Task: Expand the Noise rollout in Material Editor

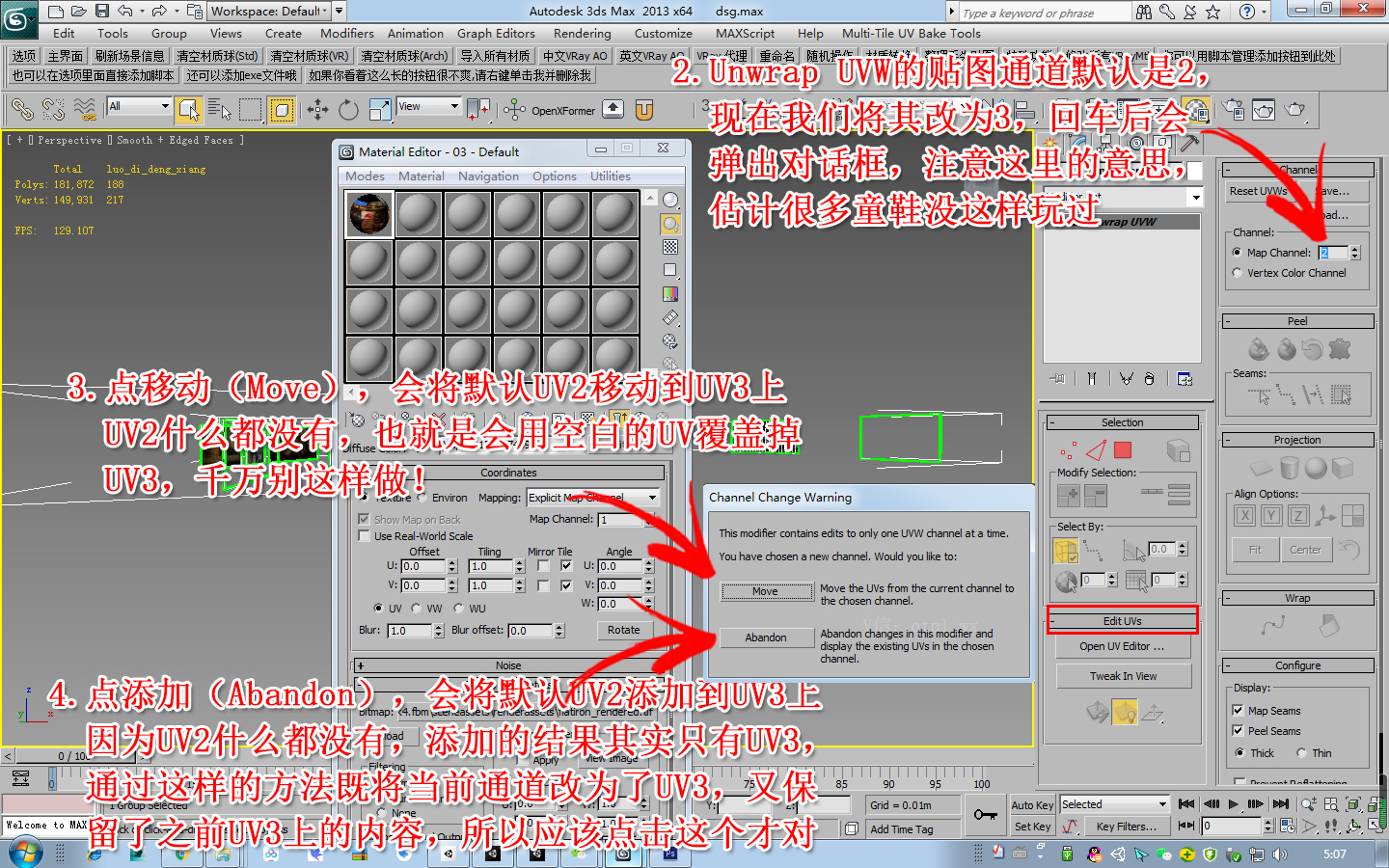Action: click(508, 665)
